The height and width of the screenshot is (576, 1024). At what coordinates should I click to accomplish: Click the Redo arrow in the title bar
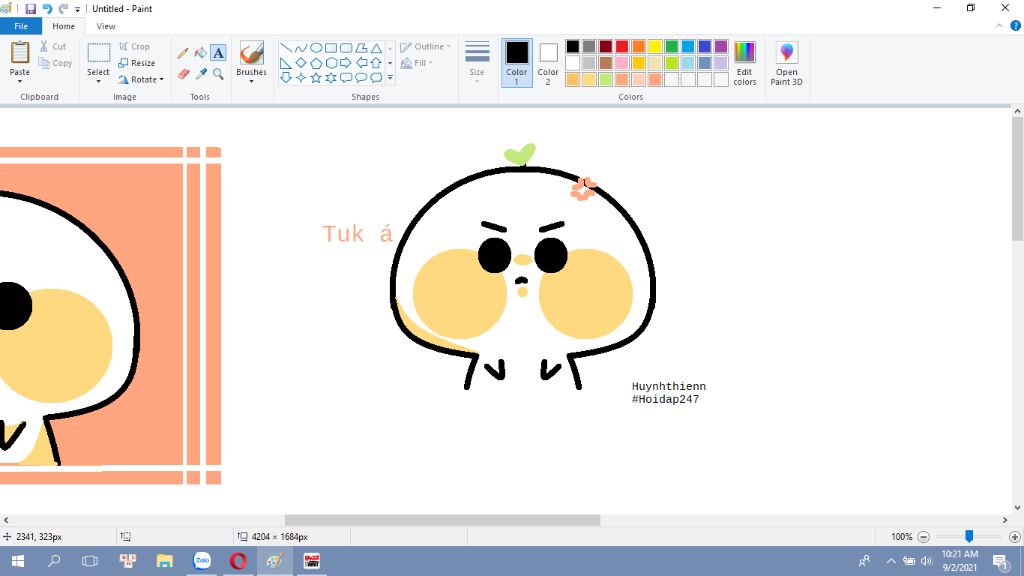point(63,8)
